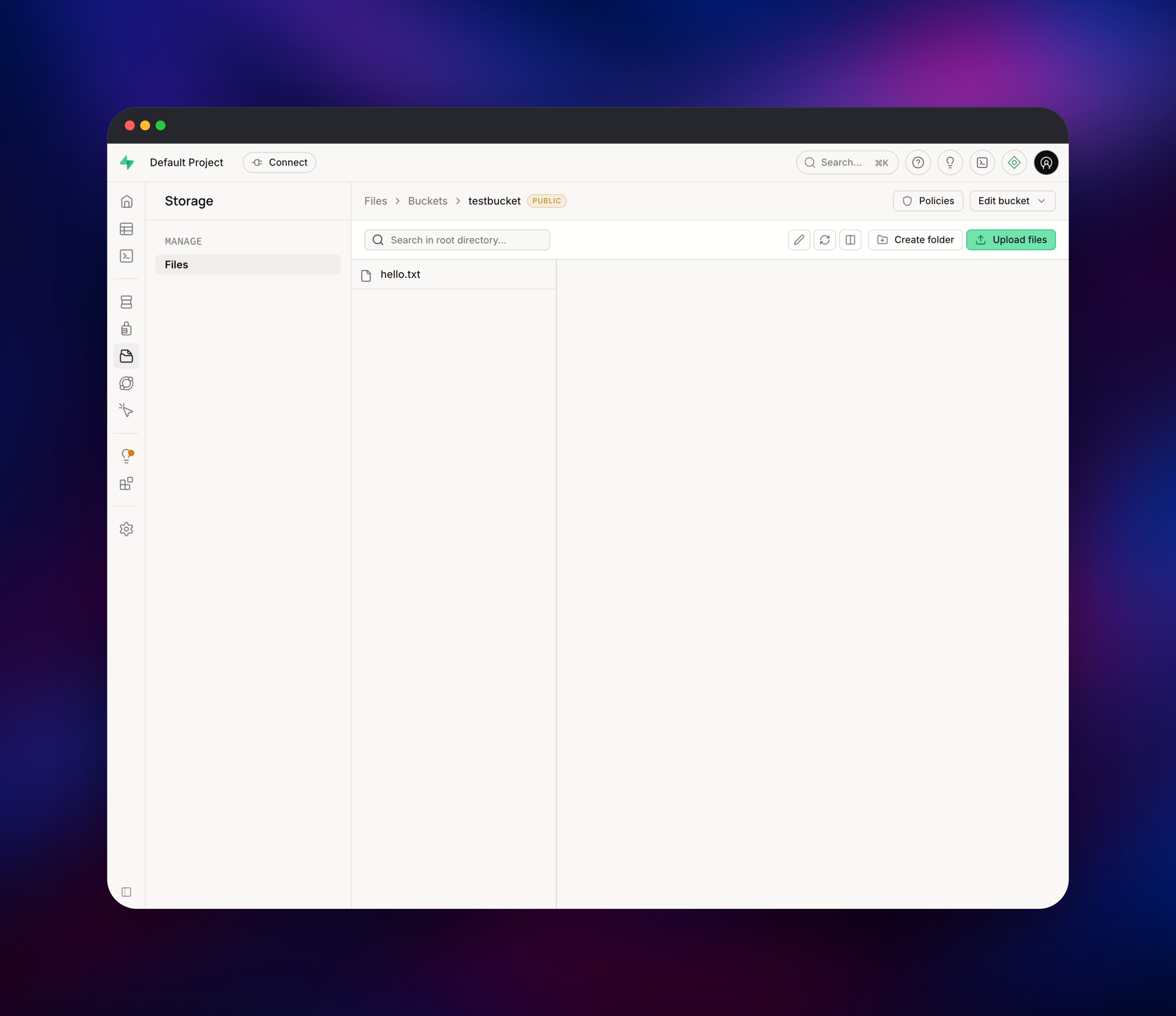
Task: Toggle the sidebar collapse control
Action: pyautogui.click(x=127, y=892)
